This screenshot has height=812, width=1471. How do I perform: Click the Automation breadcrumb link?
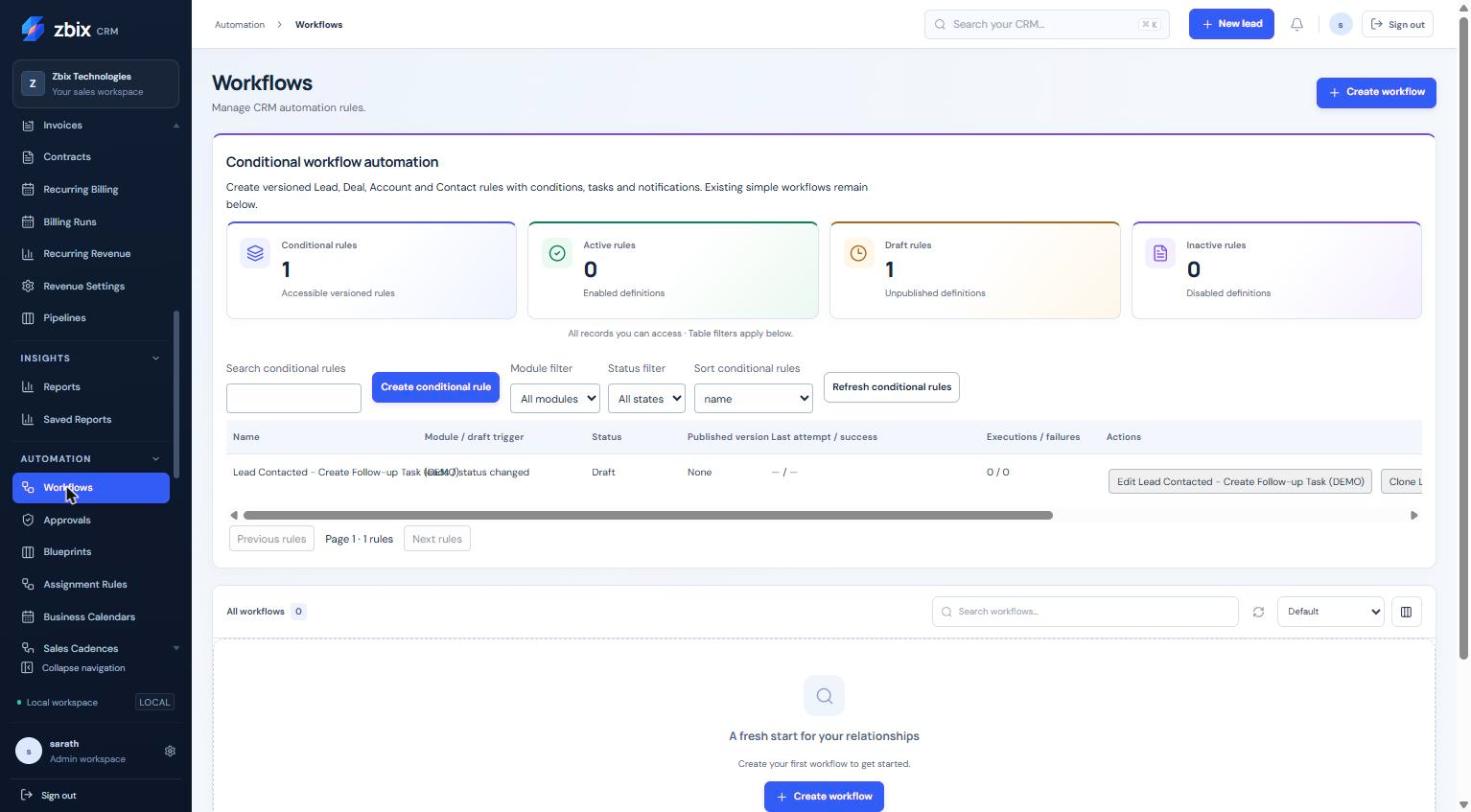[240, 24]
